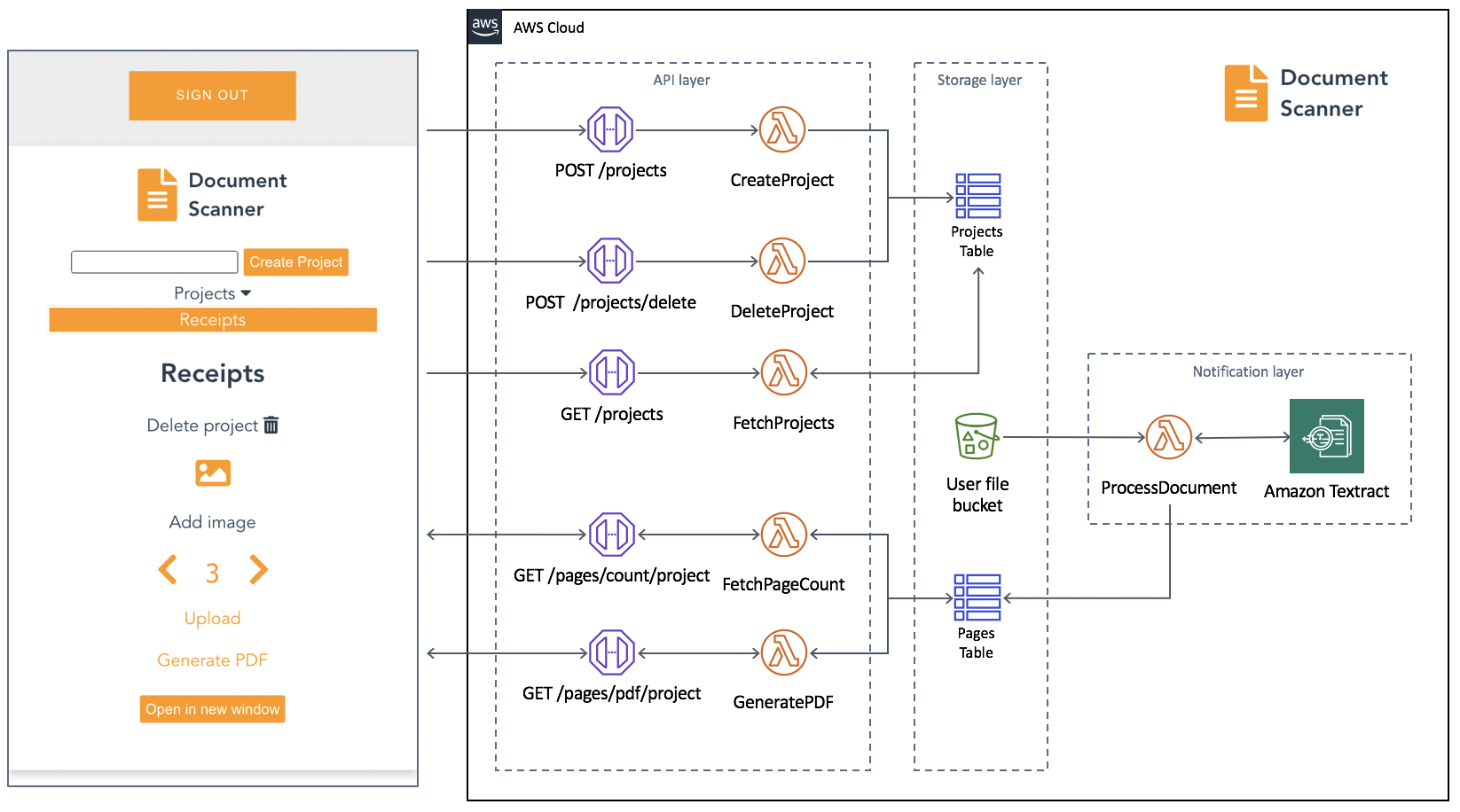Click the 'Add image' label
The height and width of the screenshot is (812, 1460).
[x=213, y=522]
